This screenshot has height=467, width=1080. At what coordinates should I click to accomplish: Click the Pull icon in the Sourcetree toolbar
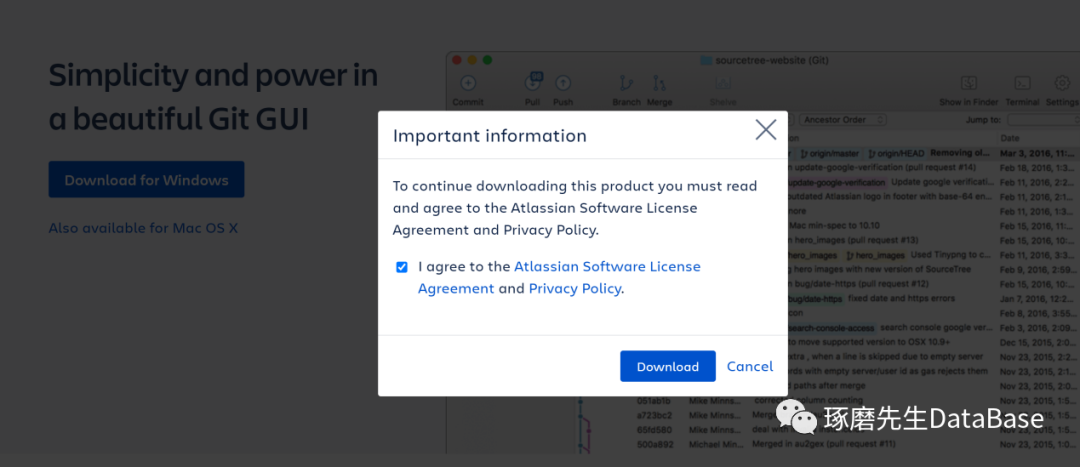[x=532, y=82]
